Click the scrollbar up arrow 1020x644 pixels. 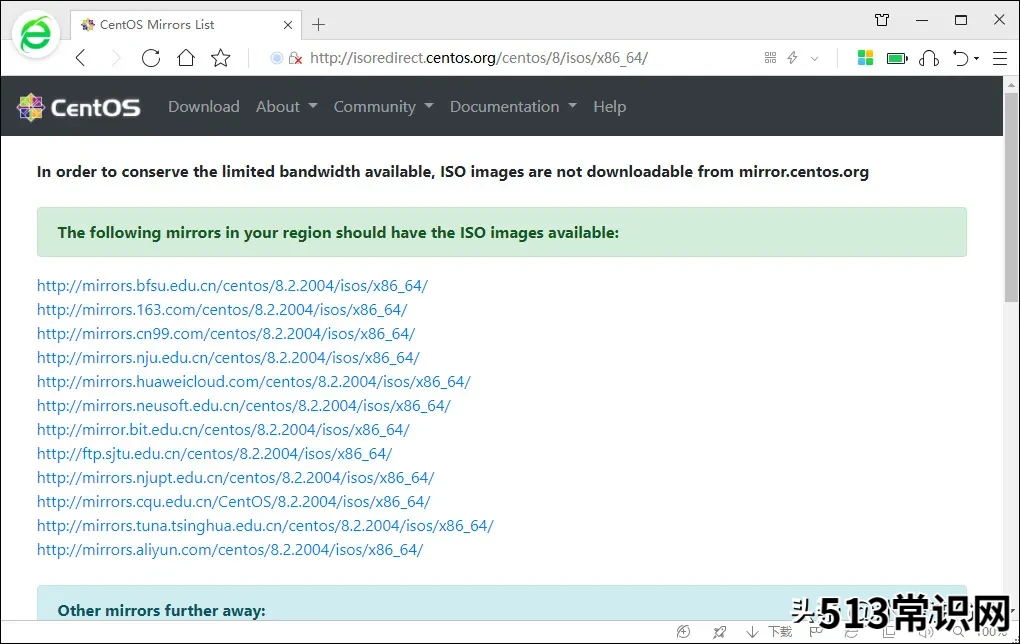(1011, 85)
